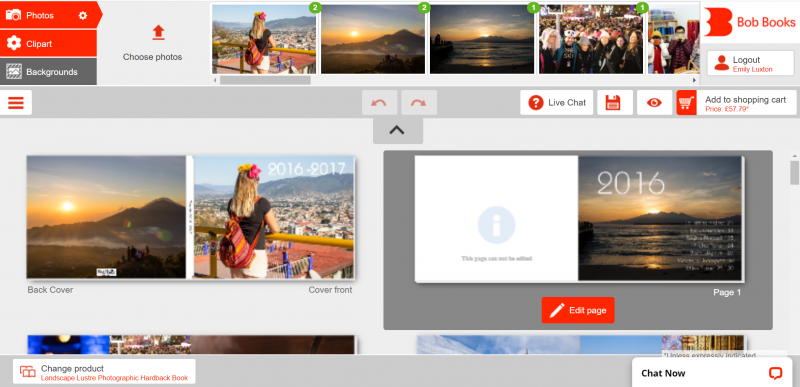Select the crowd group photo thumbnail
This screenshot has width=800, height=387.
pos(591,39)
